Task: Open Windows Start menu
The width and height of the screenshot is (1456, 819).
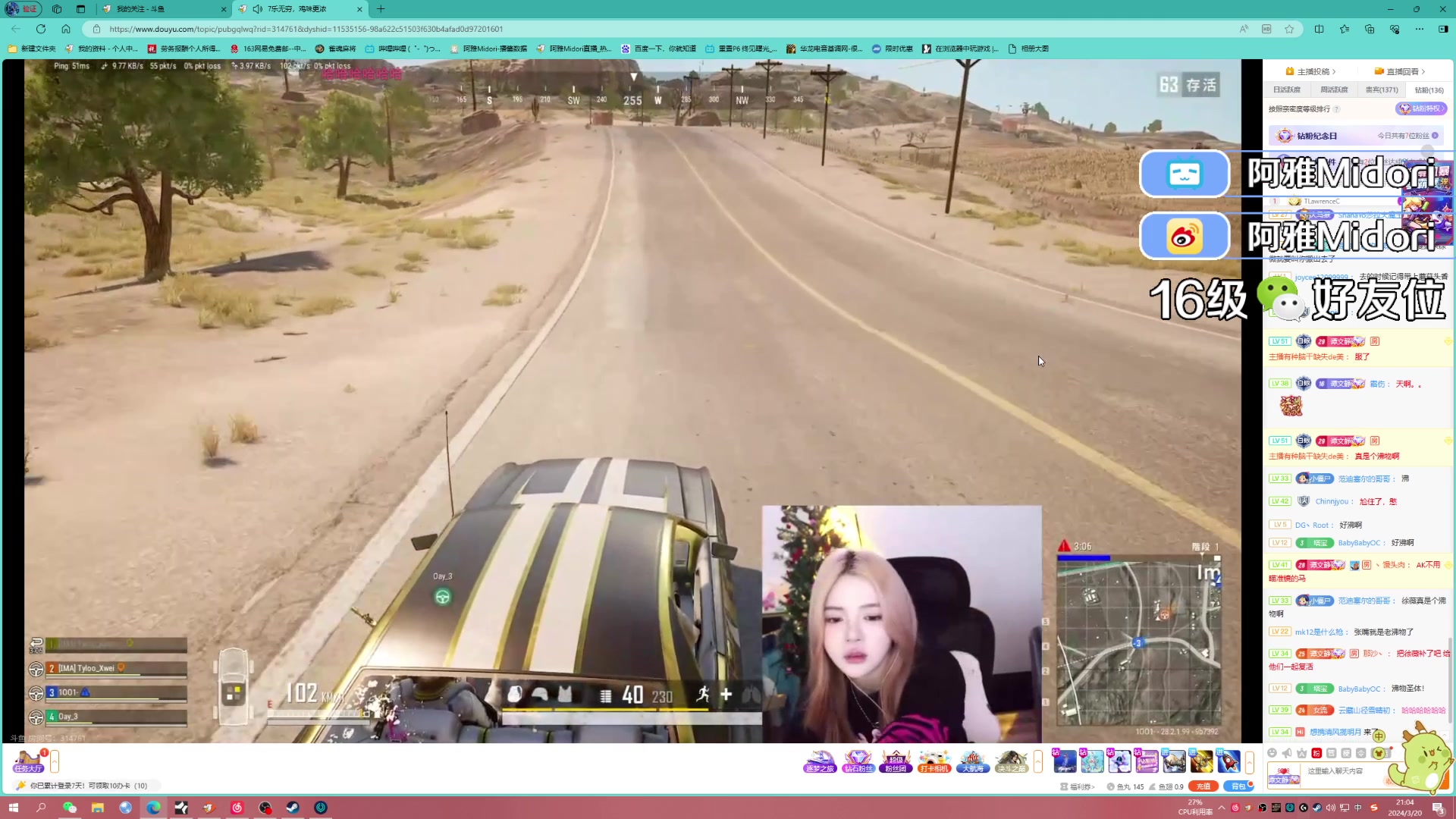Action: click(x=13, y=808)
